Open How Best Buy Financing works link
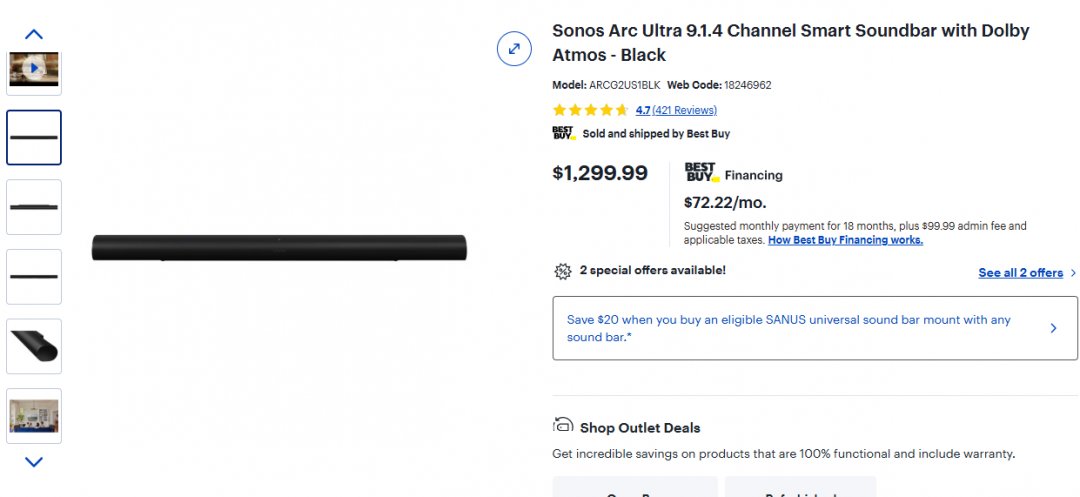 845,240
